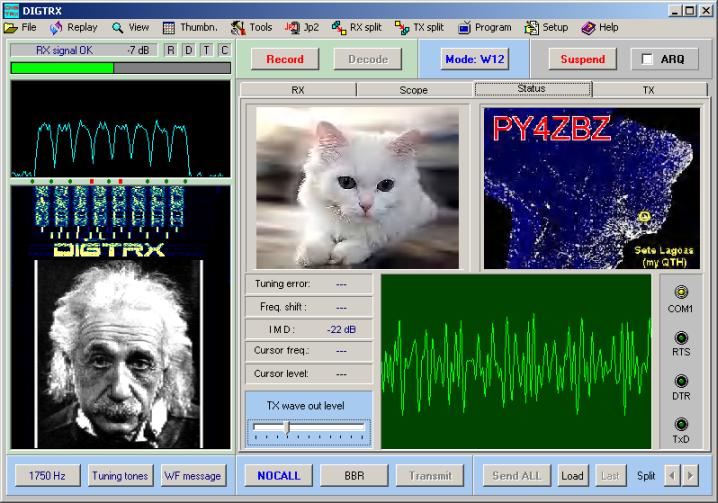Click the Split right arrow
Viewport: 718px width, 503px height.
690,475
